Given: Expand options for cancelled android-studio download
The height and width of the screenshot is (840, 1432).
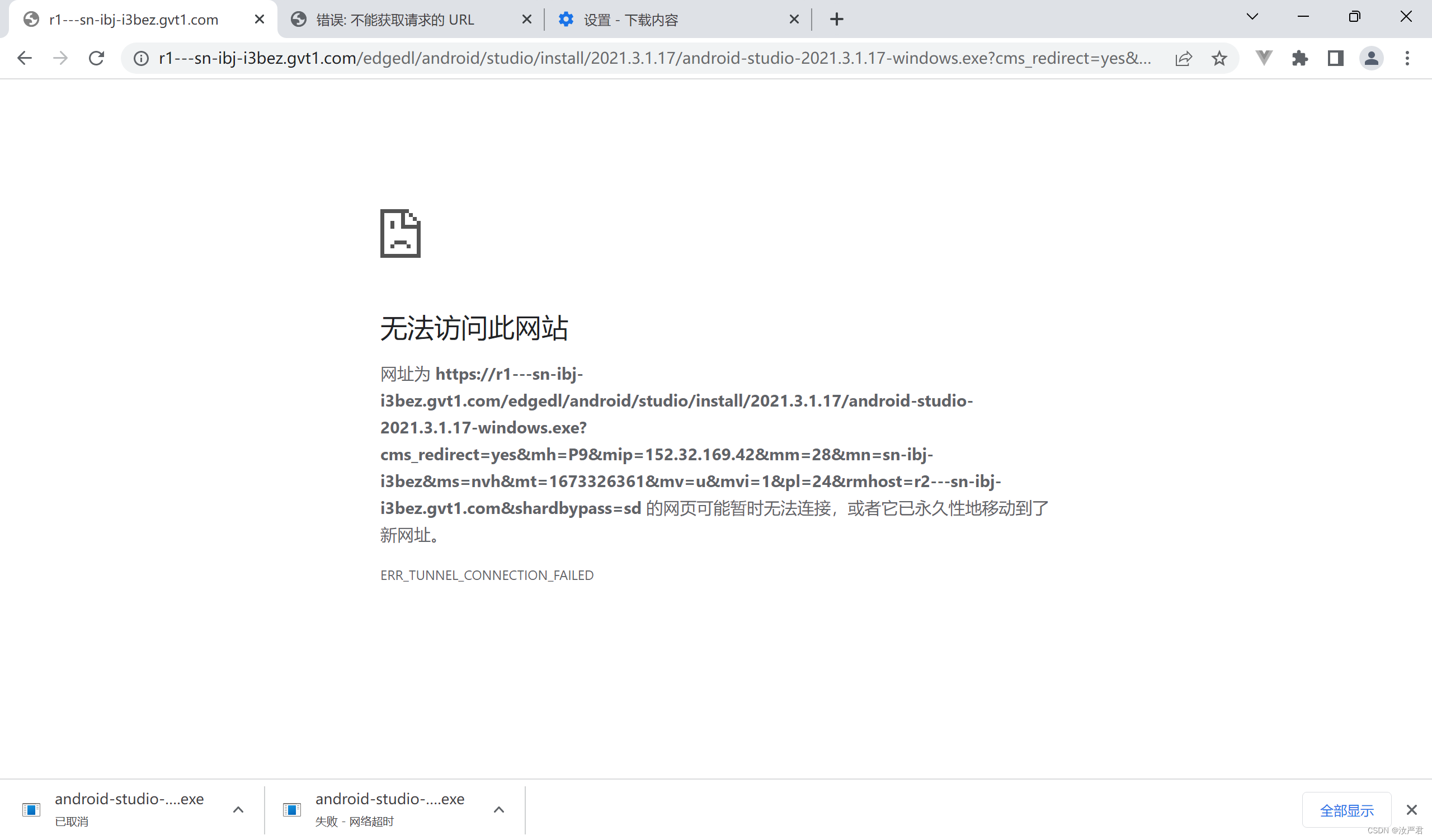Looking at the screenshot, I should (238, 810).
